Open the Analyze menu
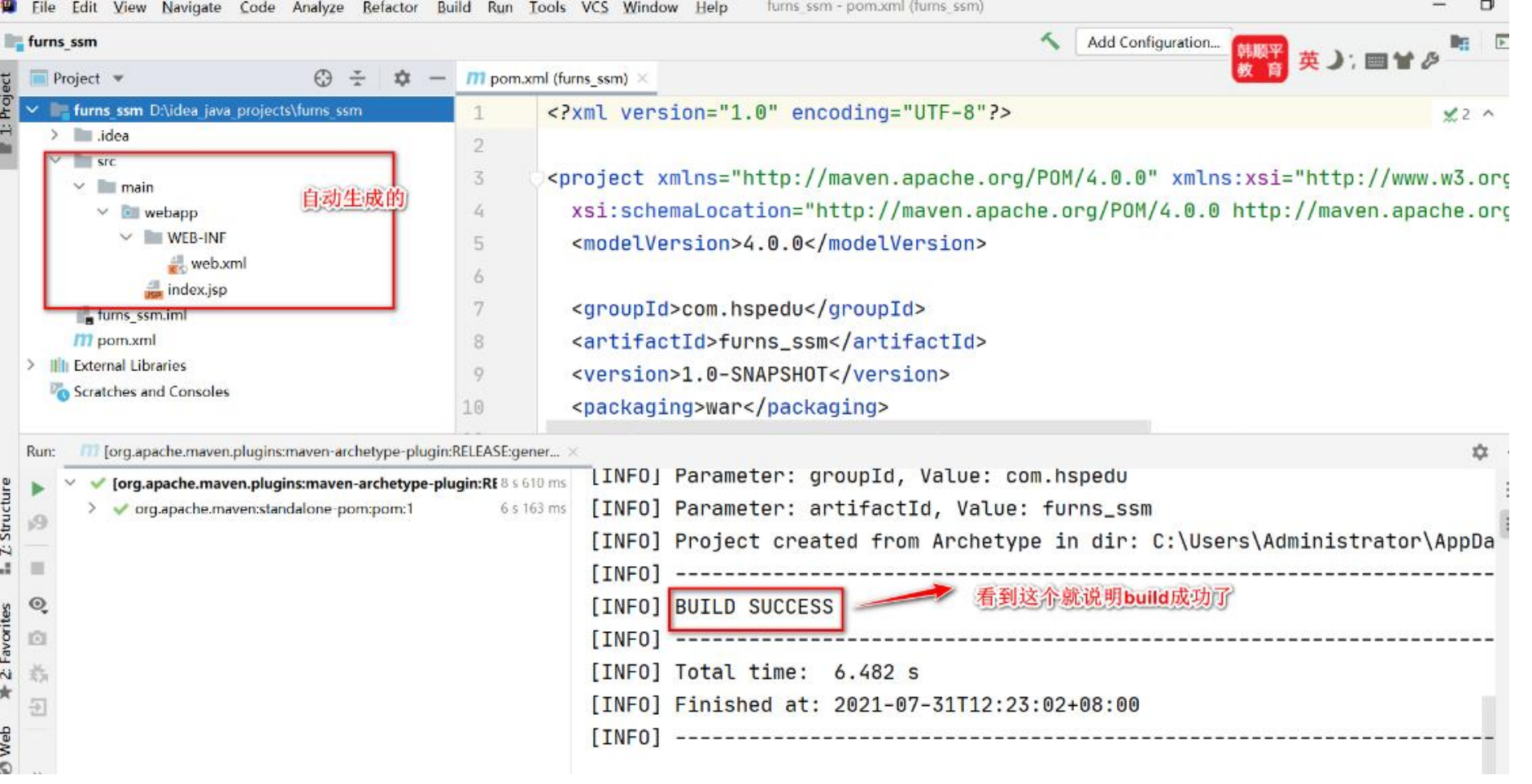 coord(317,7)
